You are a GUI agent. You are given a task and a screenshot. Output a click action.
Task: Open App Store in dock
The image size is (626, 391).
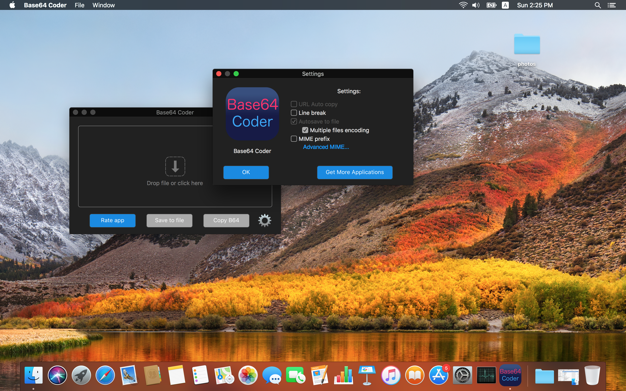(x=439, y=375)
